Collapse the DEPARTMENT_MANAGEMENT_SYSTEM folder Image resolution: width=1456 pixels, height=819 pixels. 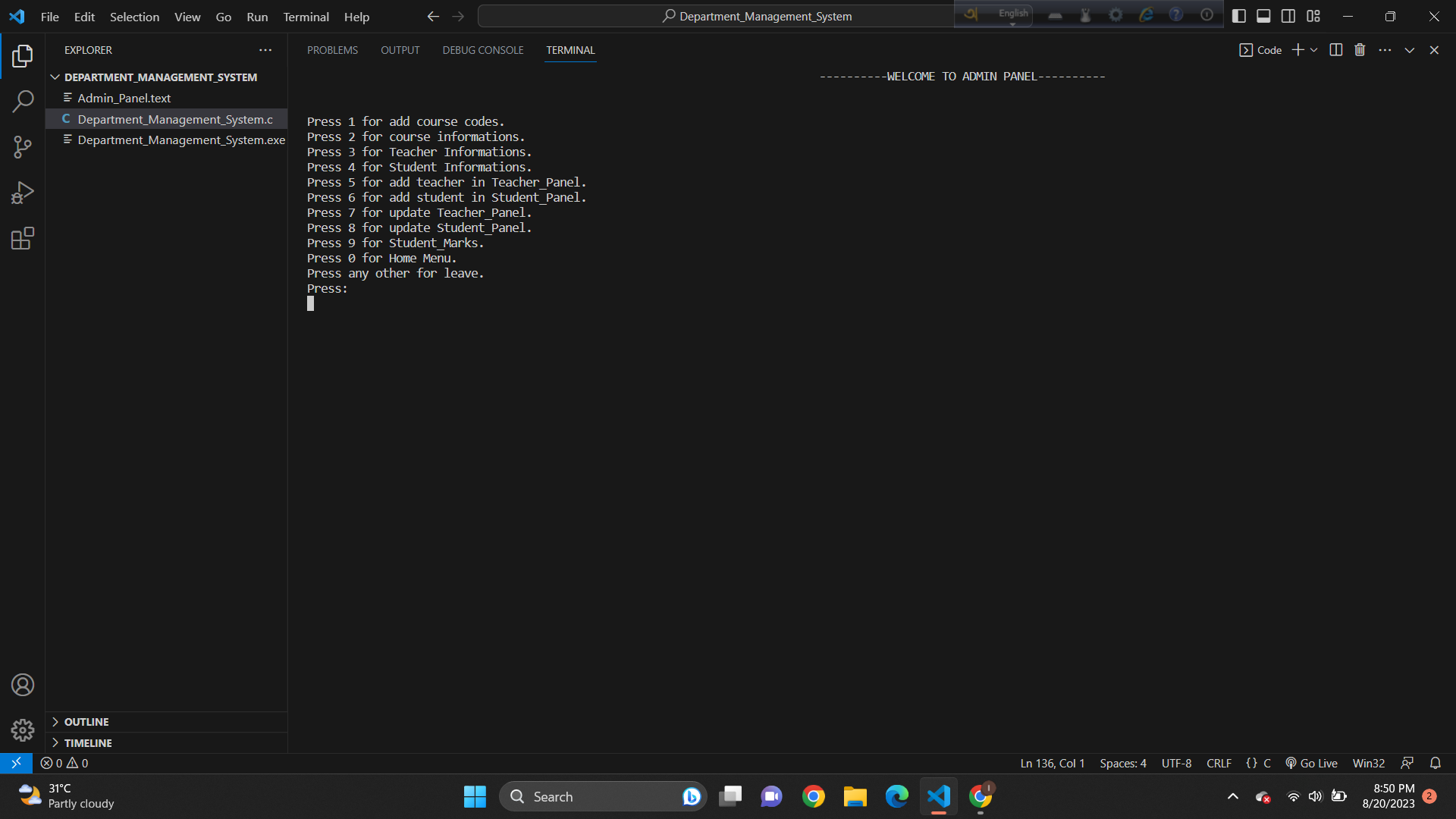click(55, 77)
